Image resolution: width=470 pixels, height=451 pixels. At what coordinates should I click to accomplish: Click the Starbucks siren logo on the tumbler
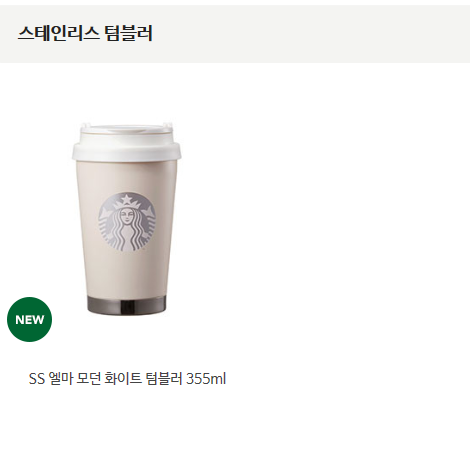tap(127, 222)
